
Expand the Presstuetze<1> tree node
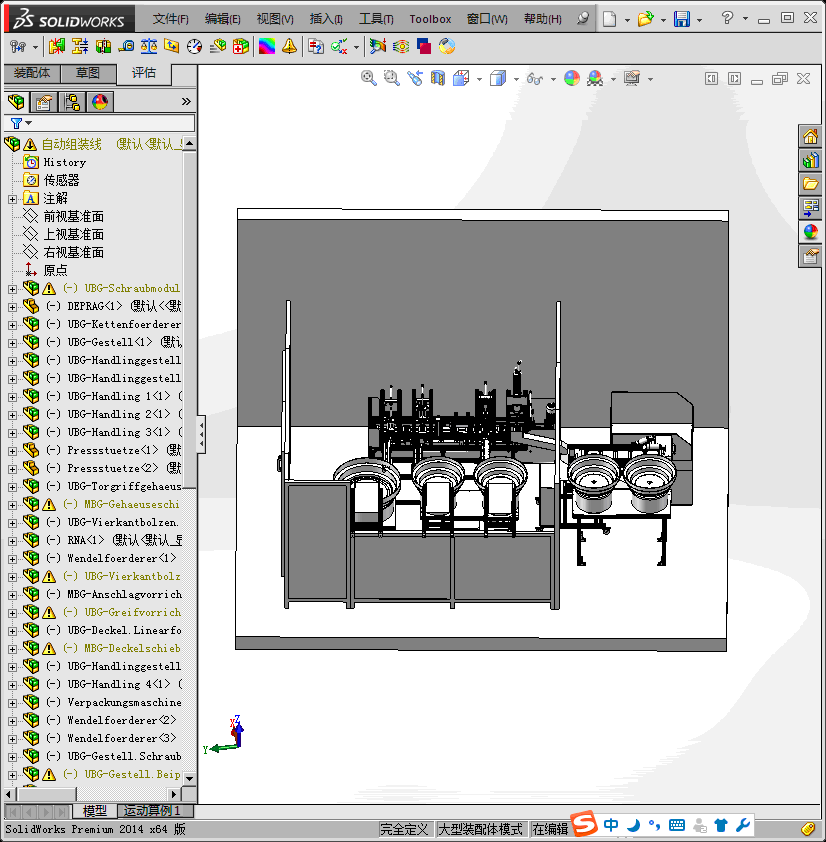tap(12, 451)
